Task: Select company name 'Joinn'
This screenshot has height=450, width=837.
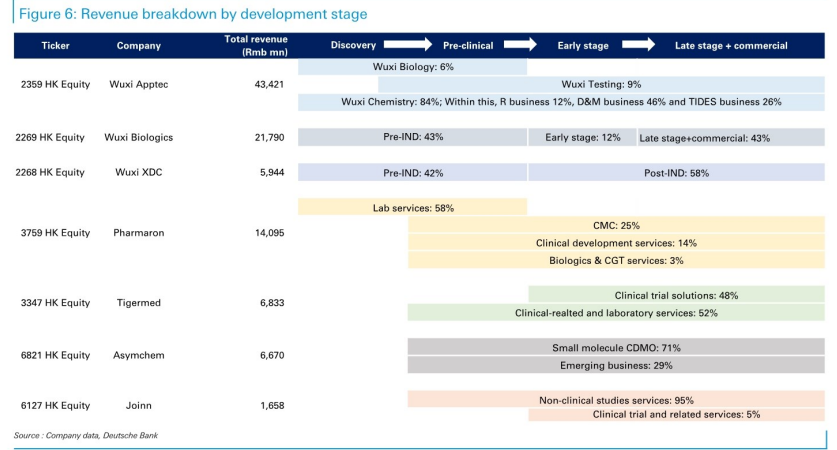Action: [x=139, y=405]
